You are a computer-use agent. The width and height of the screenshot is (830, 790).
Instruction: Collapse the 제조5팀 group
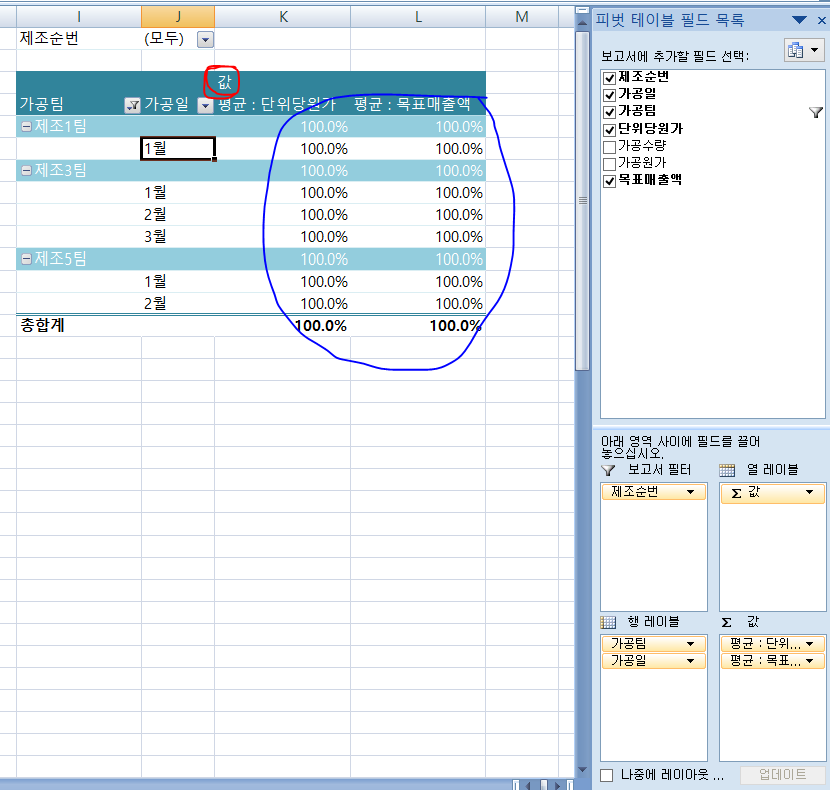pos(26,259)
